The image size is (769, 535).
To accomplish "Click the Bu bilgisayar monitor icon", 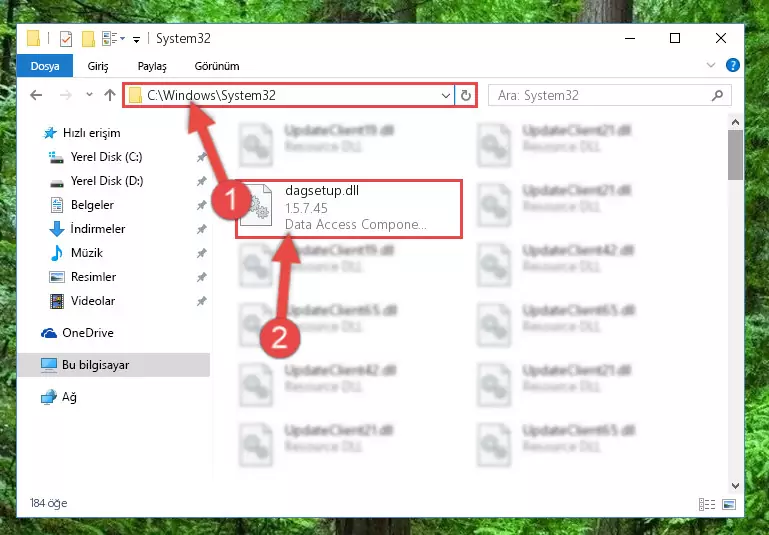I will [49, 365].
